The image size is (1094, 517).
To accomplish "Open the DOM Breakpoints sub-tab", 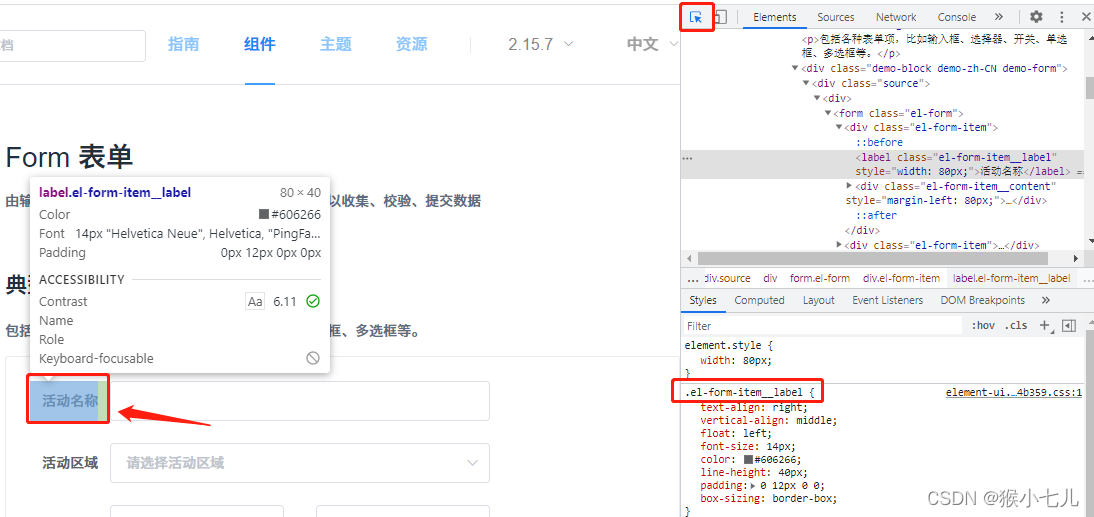I will 982,300.
